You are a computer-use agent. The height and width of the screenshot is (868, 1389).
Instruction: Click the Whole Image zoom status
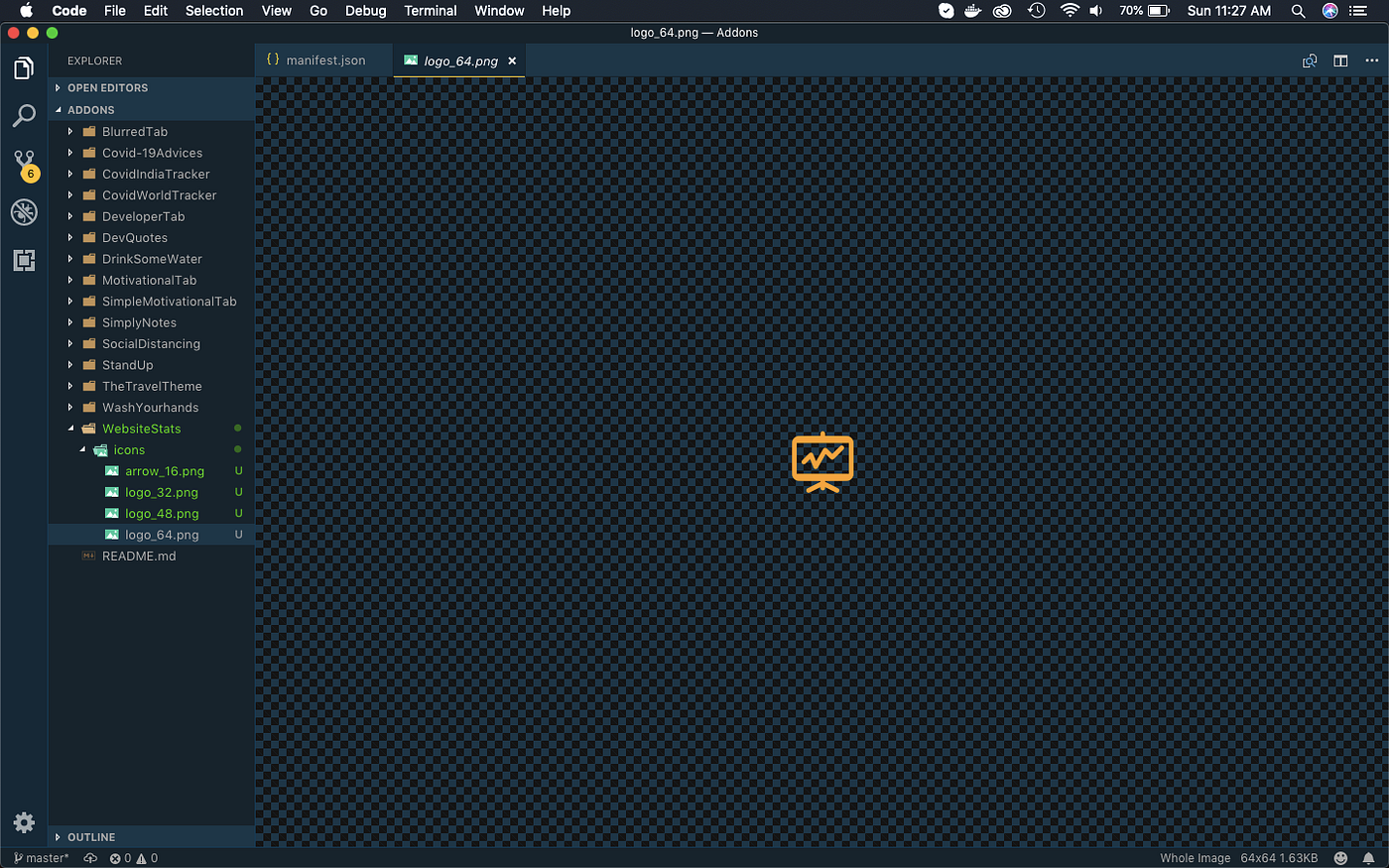1196,858
